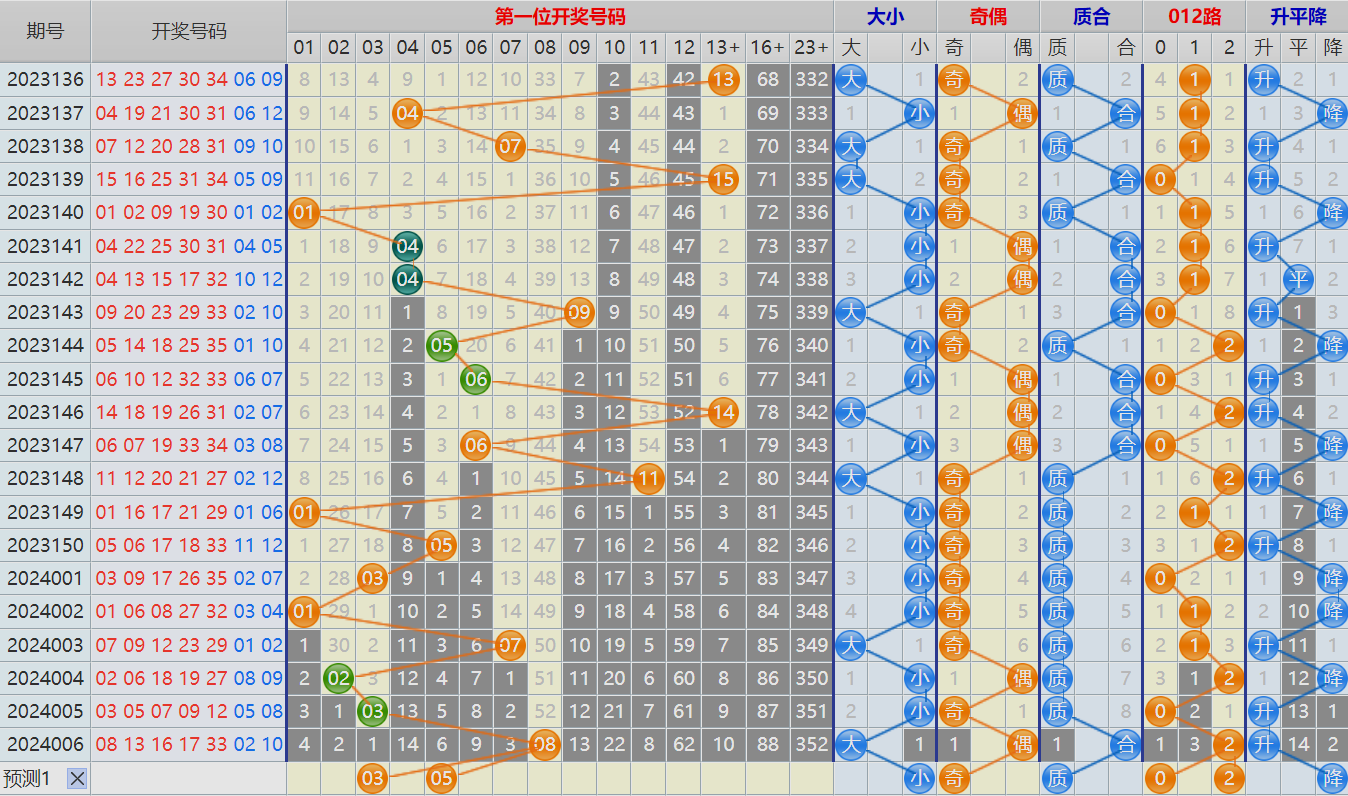The width and height of the screenshot is (1348, 796).
Task: Click the green 03 ball in row 2024005
Action: pos(372,711)
